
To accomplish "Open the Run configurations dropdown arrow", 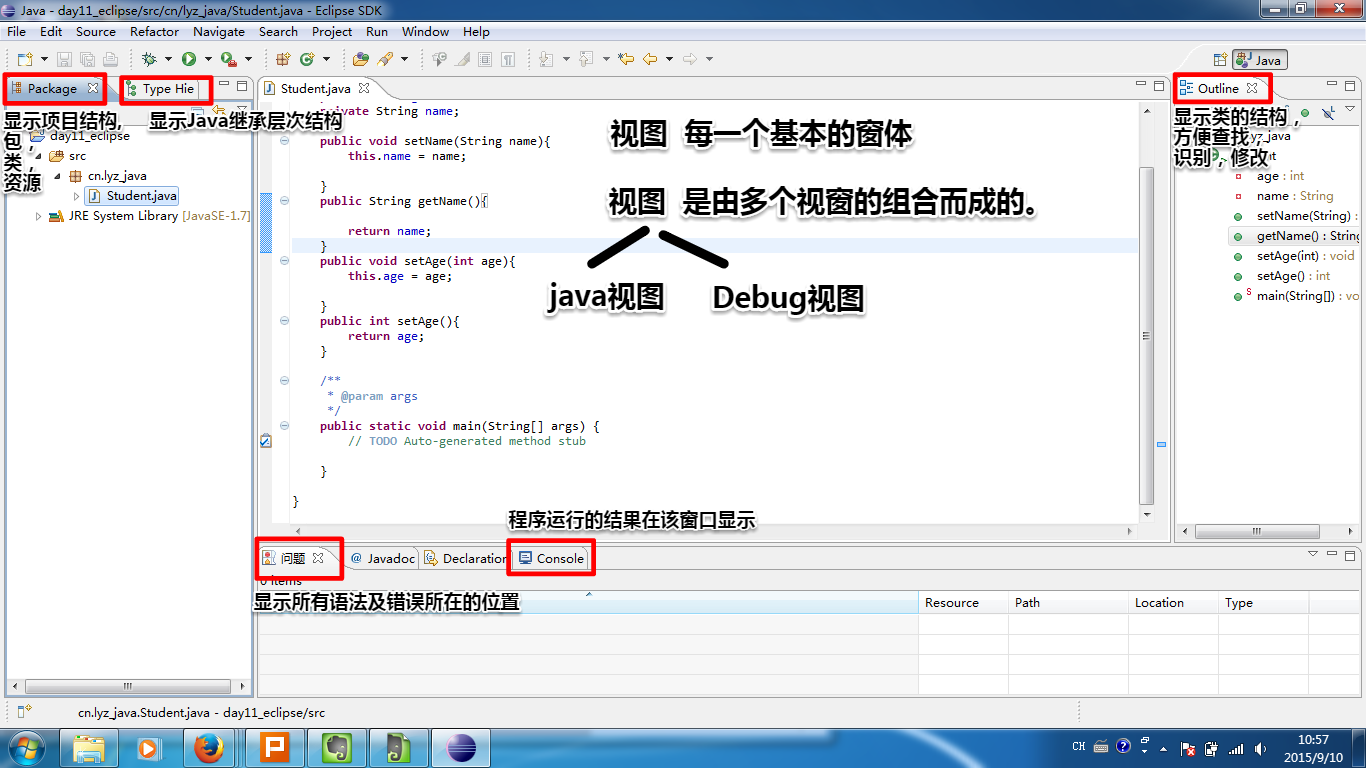I will click(x=207, y=59).
